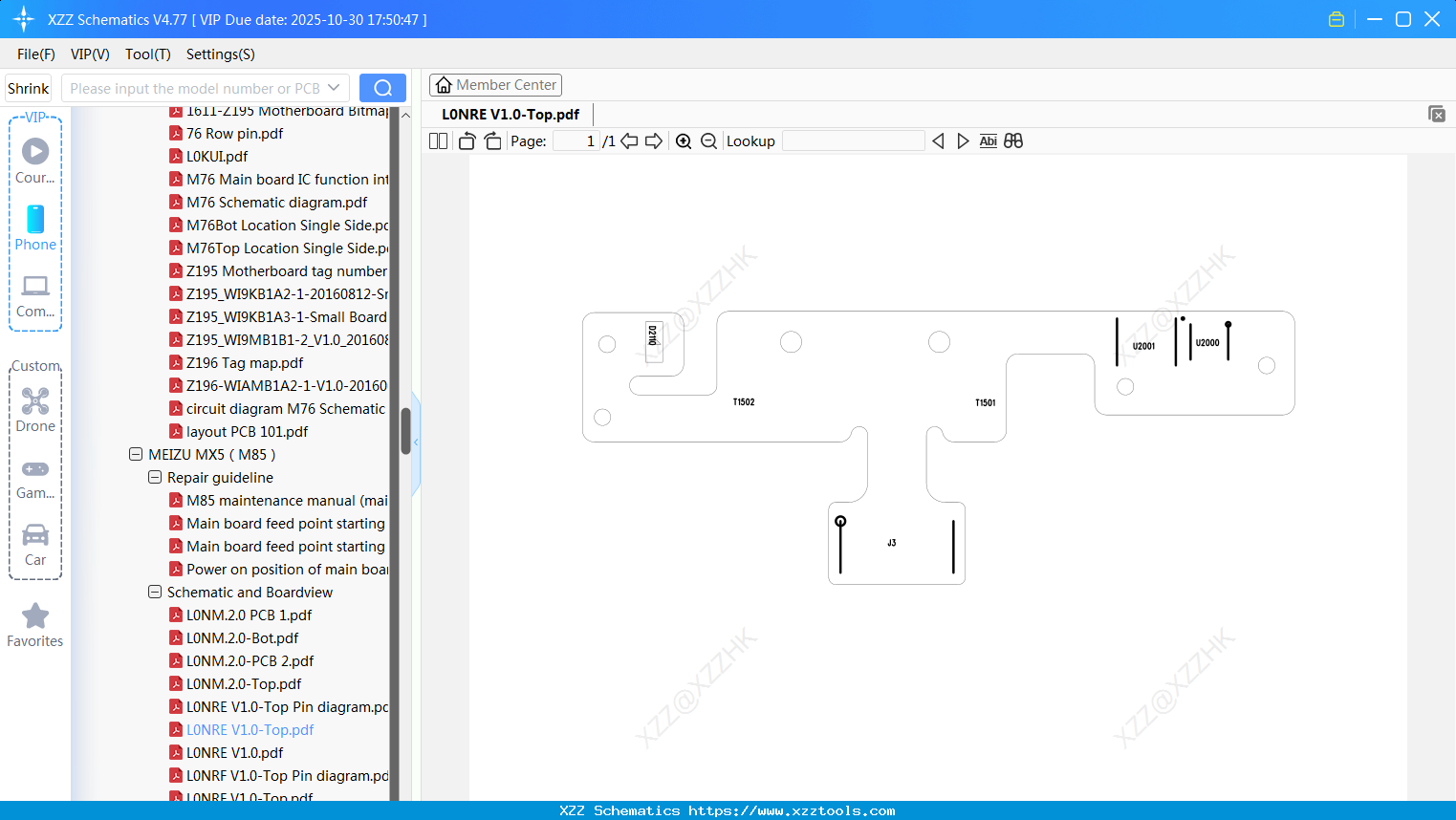
Task: Open Favorites in the sidebar
Action: point(35,626)
